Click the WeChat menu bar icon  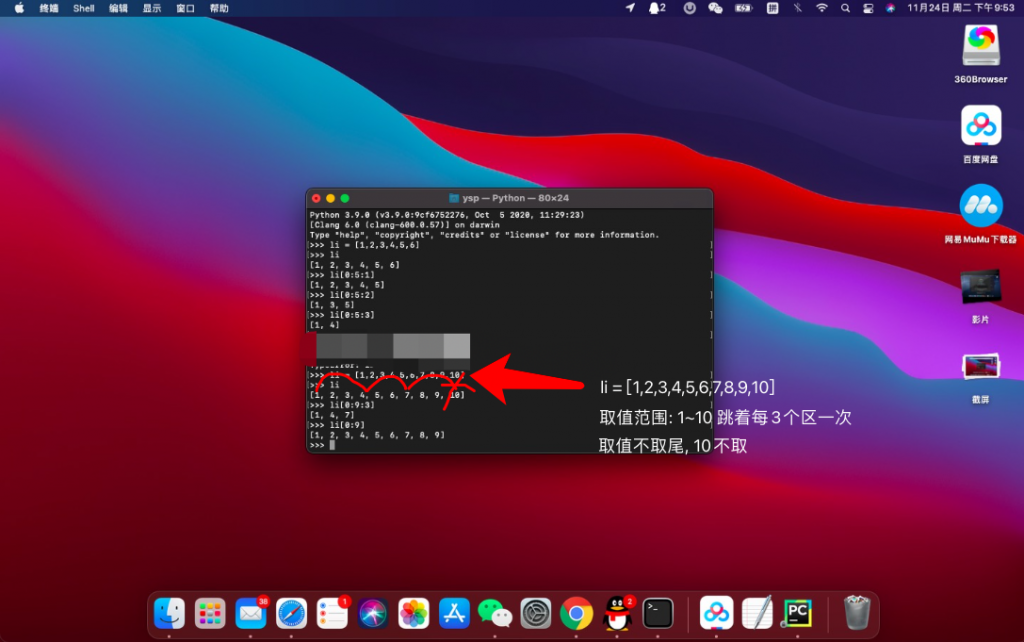[716, 8]
